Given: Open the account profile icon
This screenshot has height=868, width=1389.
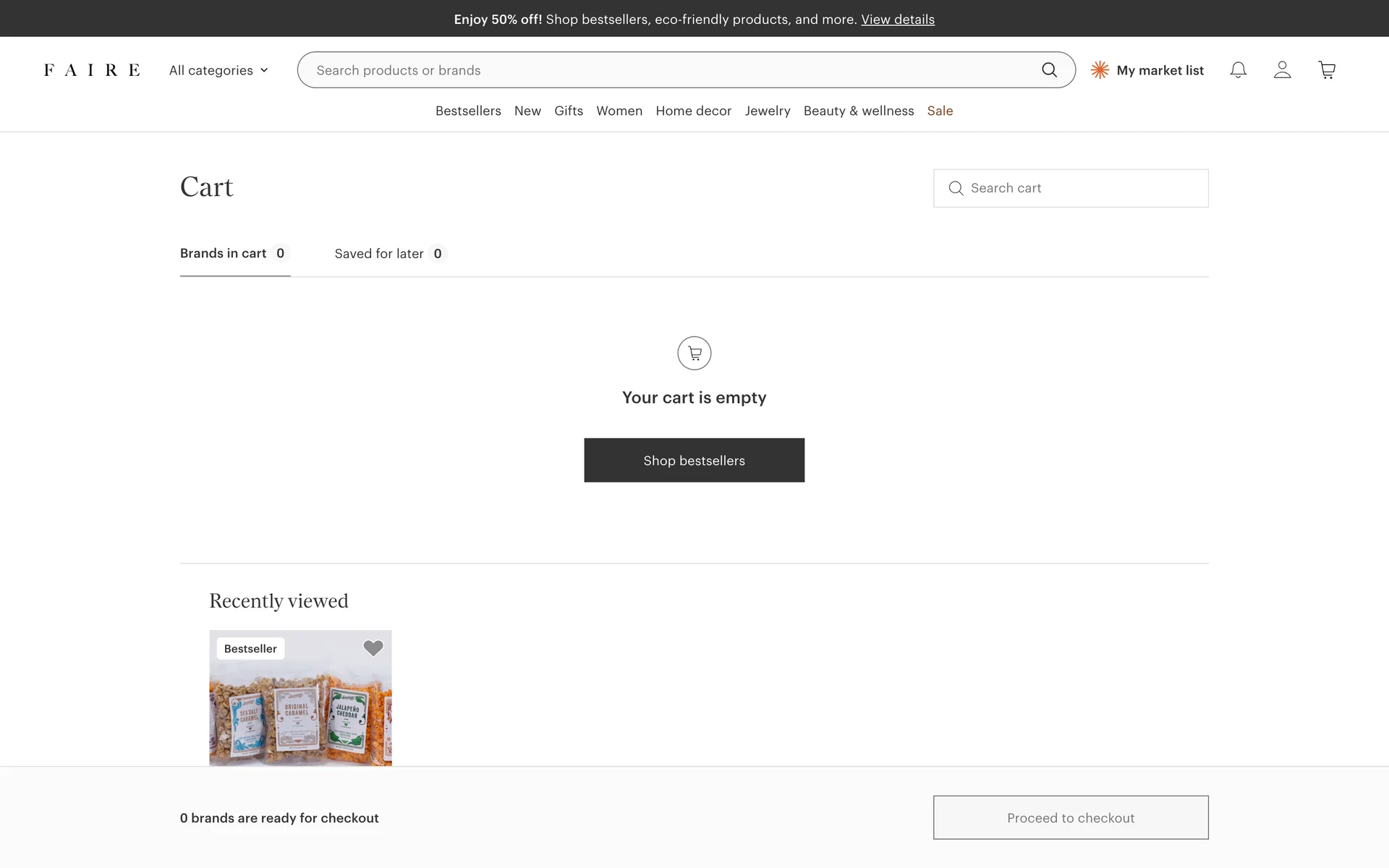Looking at the screenshot, I should (1282, 70).
